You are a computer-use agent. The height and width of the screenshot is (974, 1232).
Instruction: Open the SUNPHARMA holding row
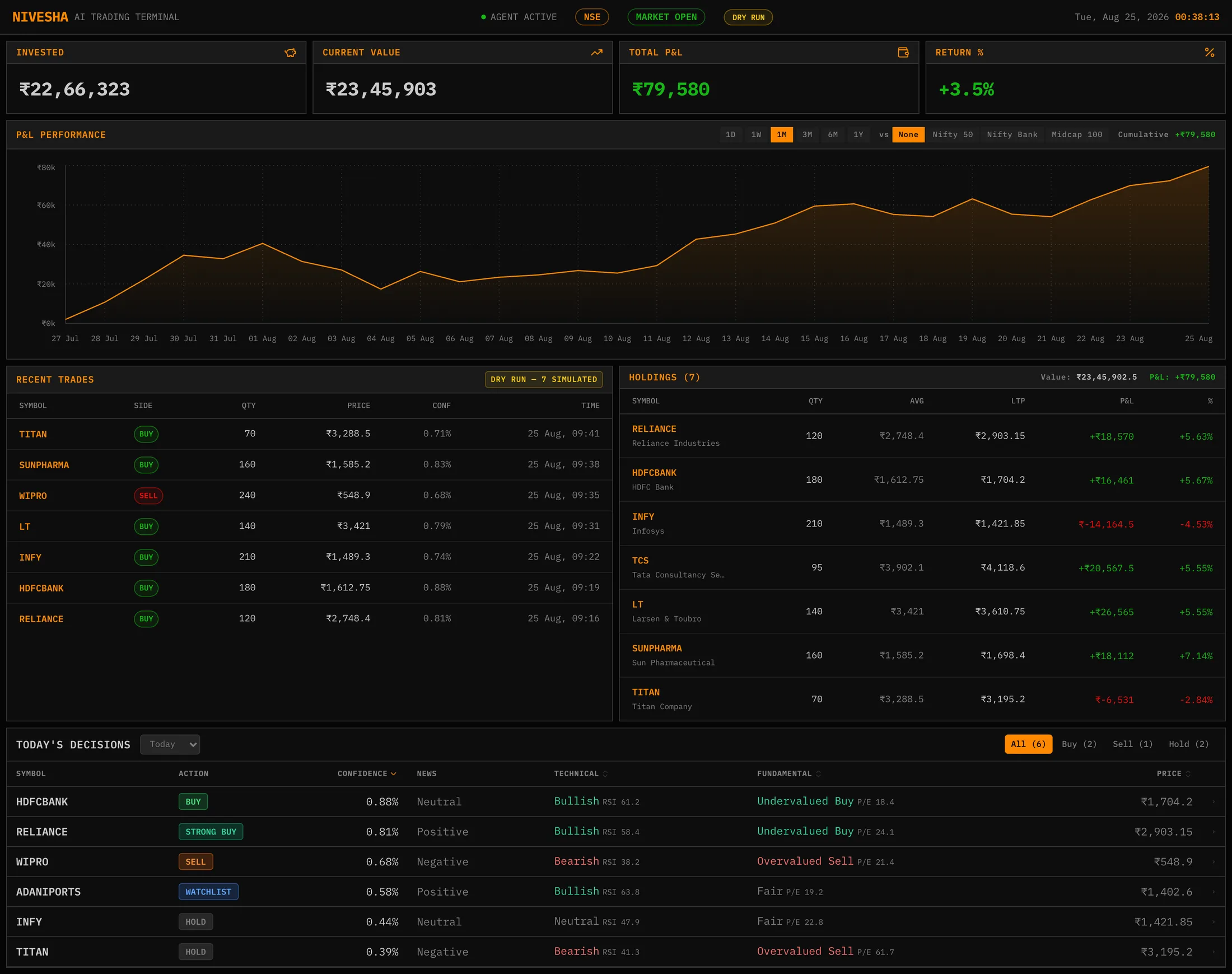tap(922, 655)
